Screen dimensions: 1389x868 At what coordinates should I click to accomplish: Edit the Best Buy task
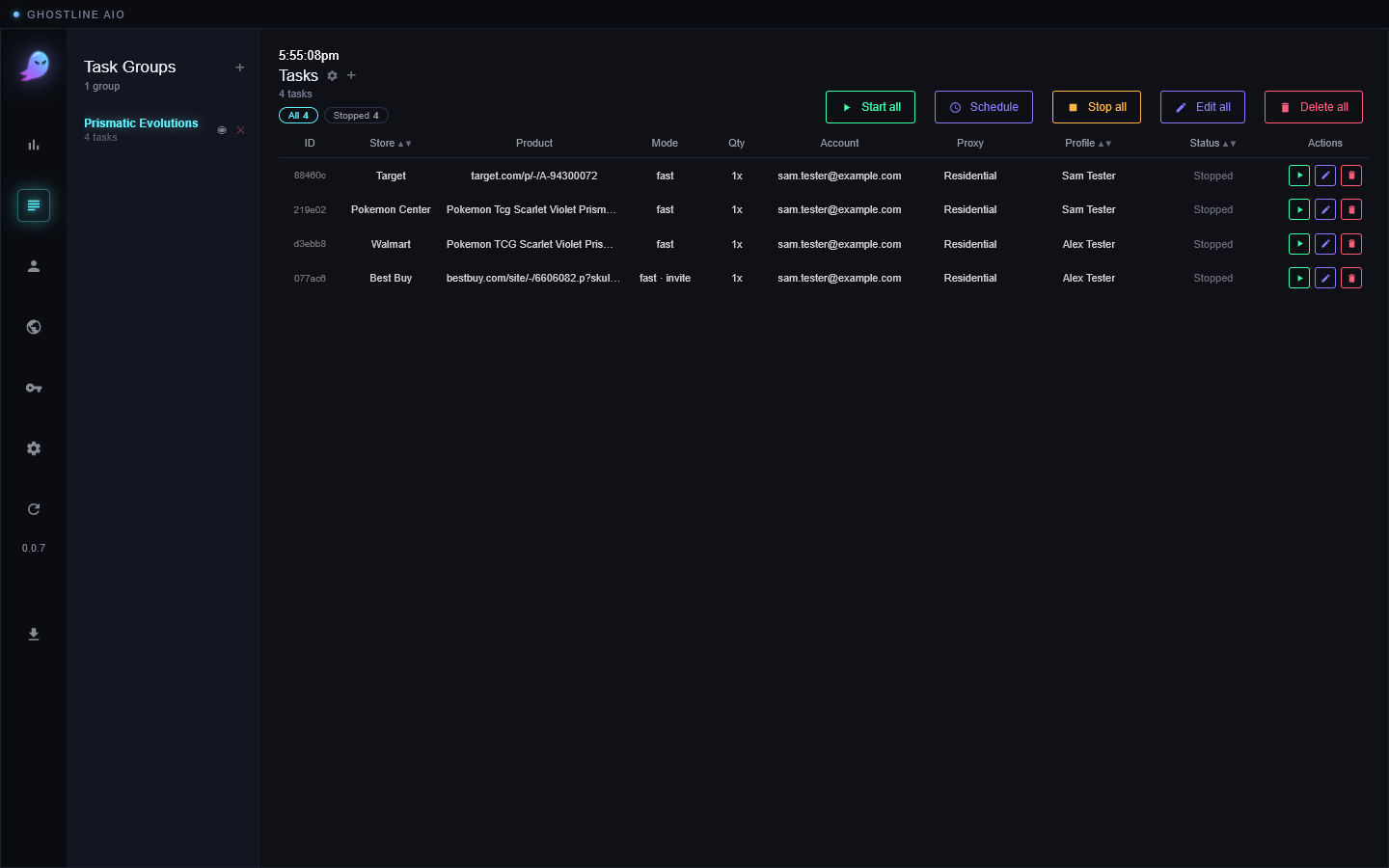pyautogui.click(x=1325, y=278)
